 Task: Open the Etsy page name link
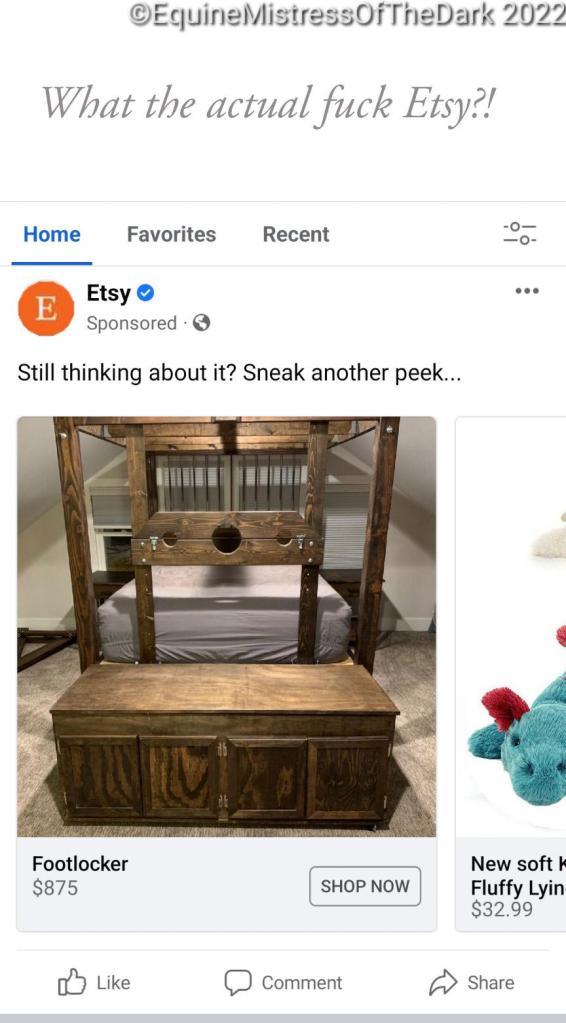109,294
